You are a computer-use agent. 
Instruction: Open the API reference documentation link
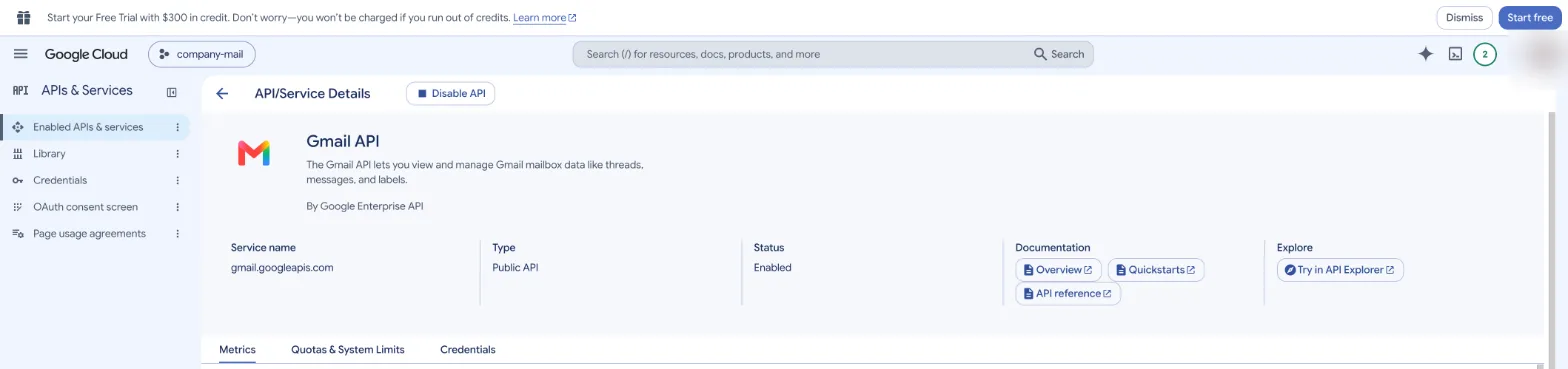[x=1068, y=294]
